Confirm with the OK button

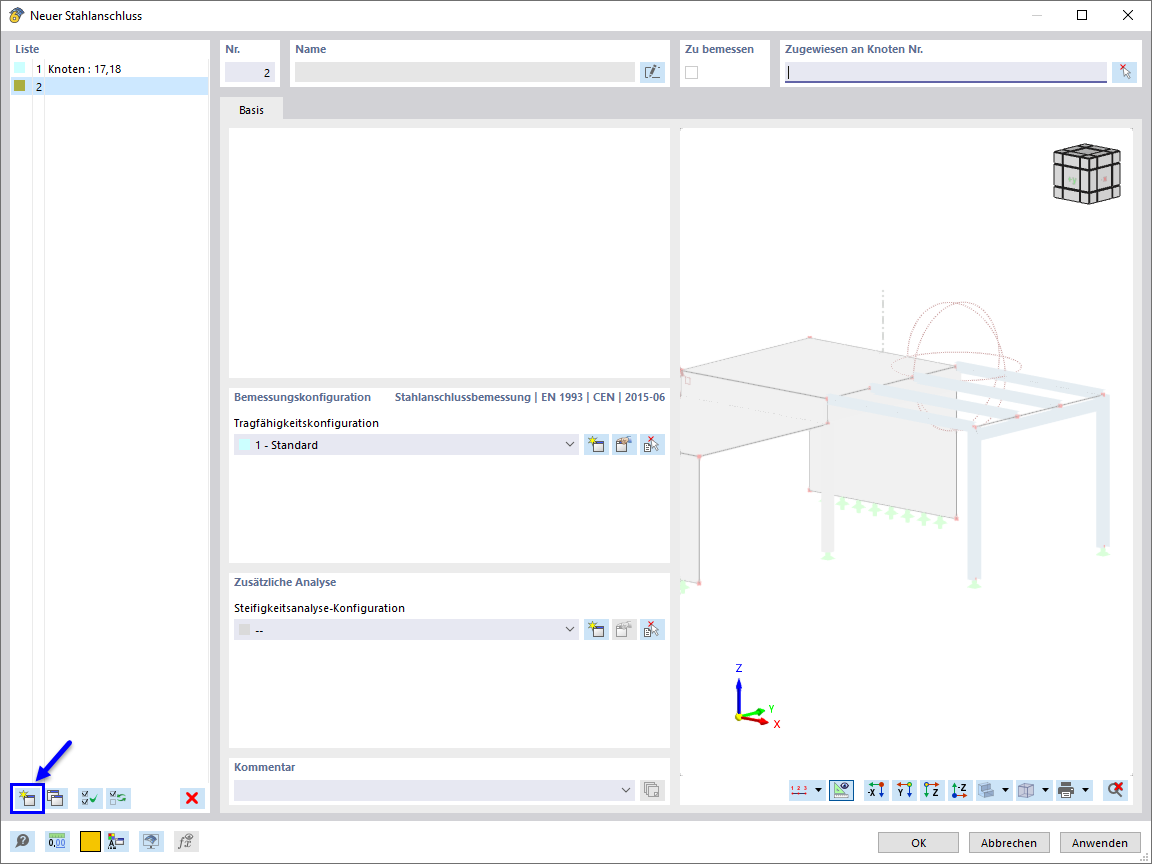pyautogui.click(x=918, y=843)
